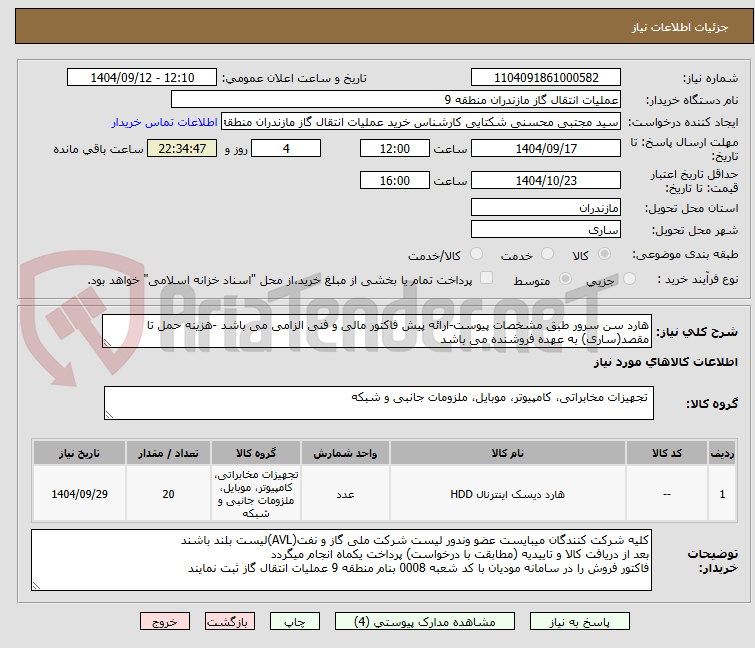Screen dimensions: 755x648
Task: Click the ساعت باقی مانده label
Action: pyautogui.click(x=98, y=149)
